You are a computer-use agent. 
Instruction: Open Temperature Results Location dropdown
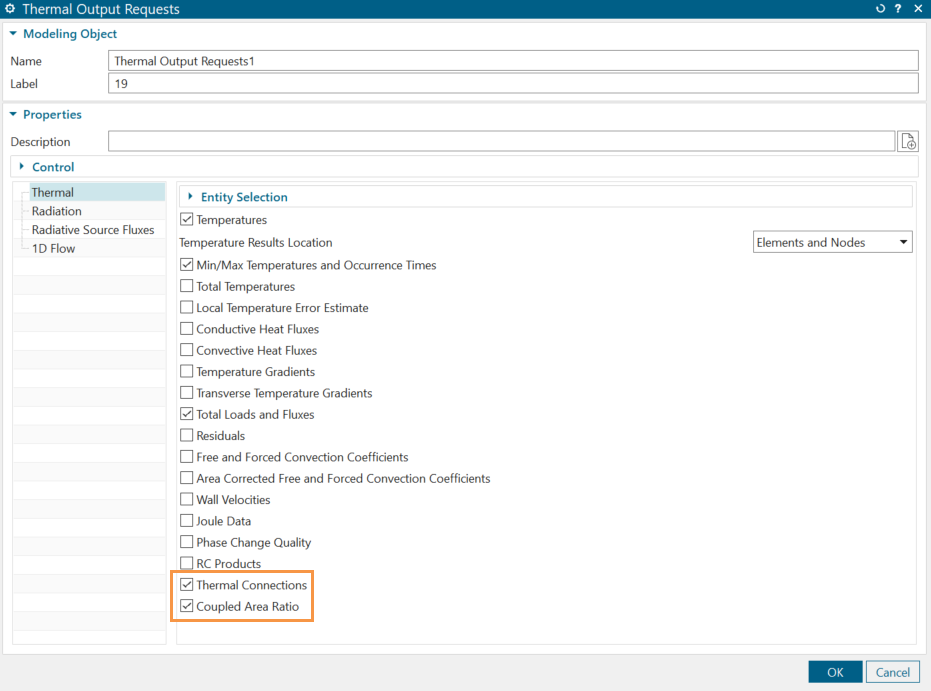(x=832, y=242)
